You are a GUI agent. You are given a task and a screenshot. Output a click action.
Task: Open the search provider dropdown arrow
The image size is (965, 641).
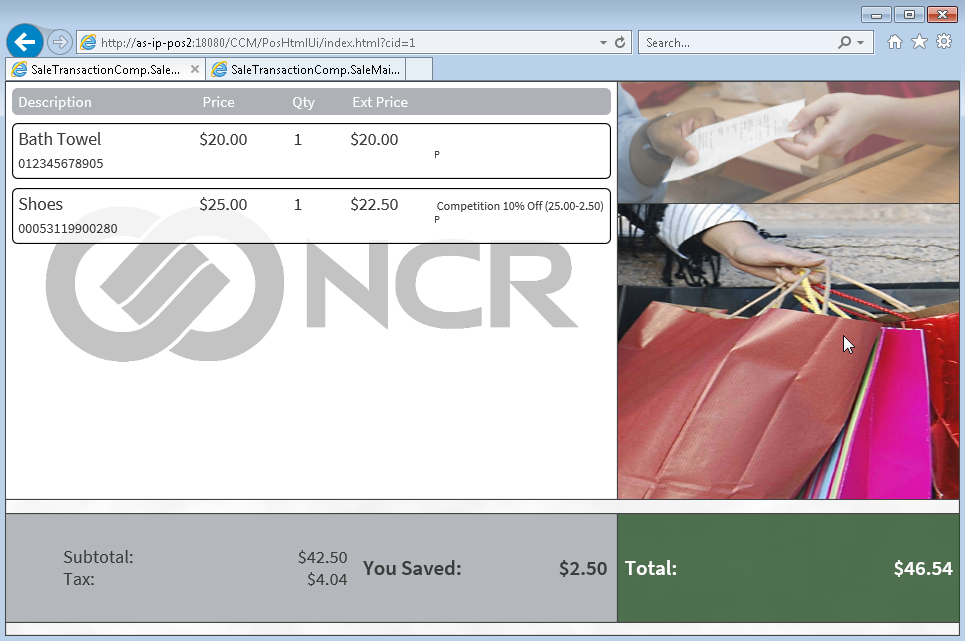click(860, 43)
